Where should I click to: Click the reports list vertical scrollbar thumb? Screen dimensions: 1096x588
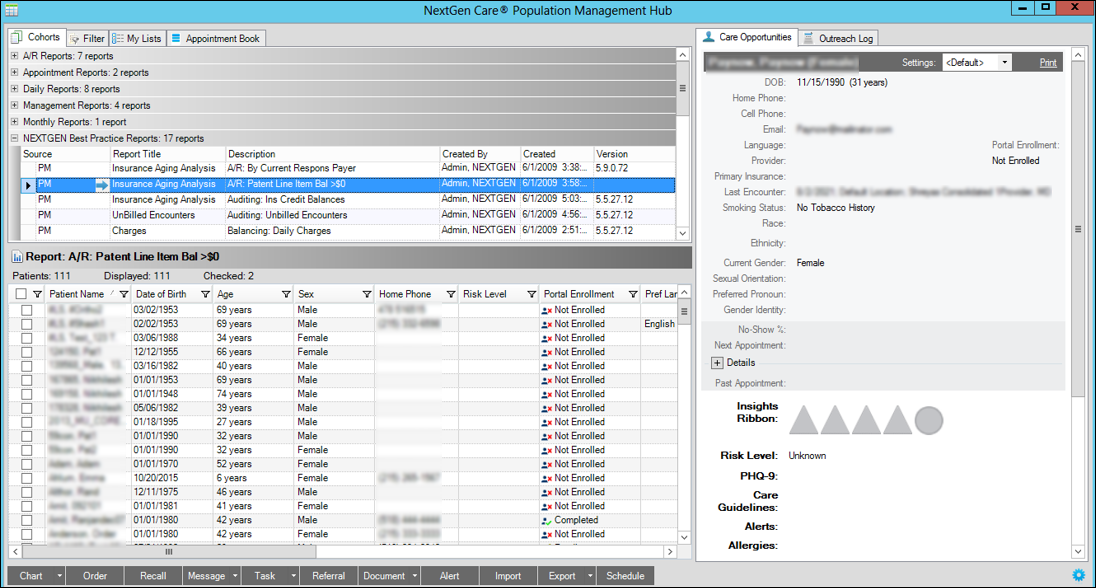coord(683,89)
